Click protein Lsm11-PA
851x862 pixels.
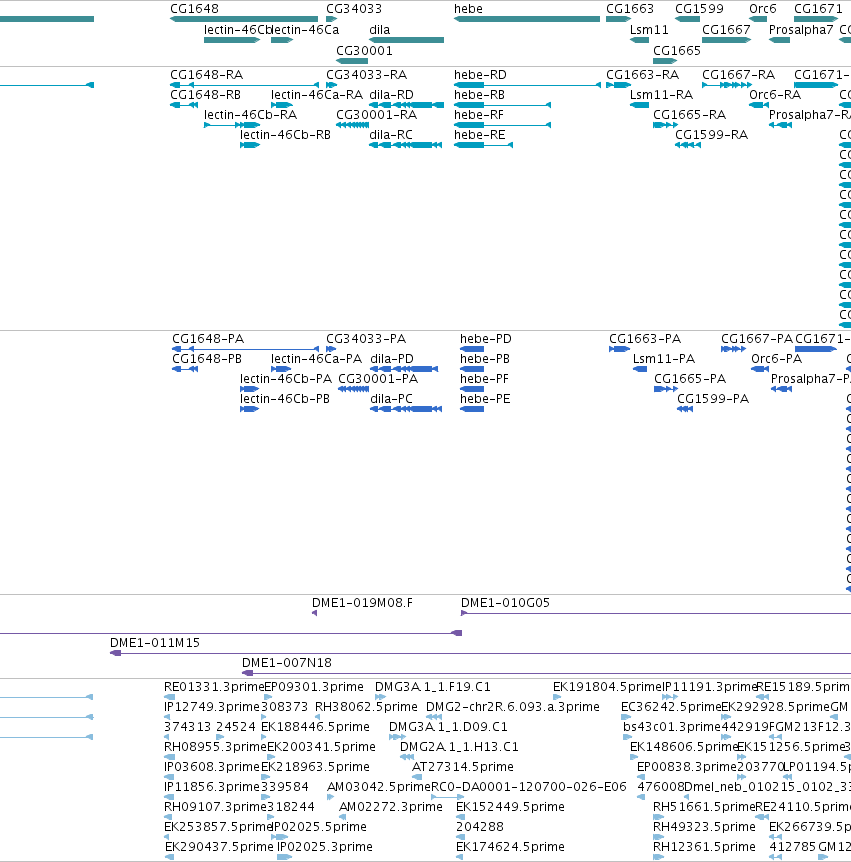pyautogui.click(x=664, y=358)
